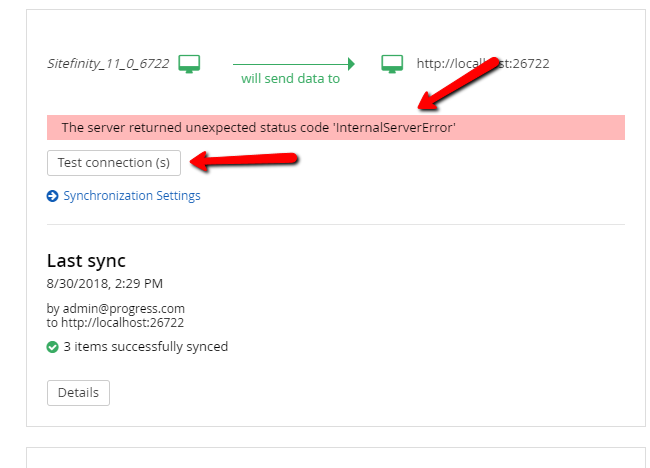
Task: Click the '3 items successfully synced' status
Action: pos(146,347)
